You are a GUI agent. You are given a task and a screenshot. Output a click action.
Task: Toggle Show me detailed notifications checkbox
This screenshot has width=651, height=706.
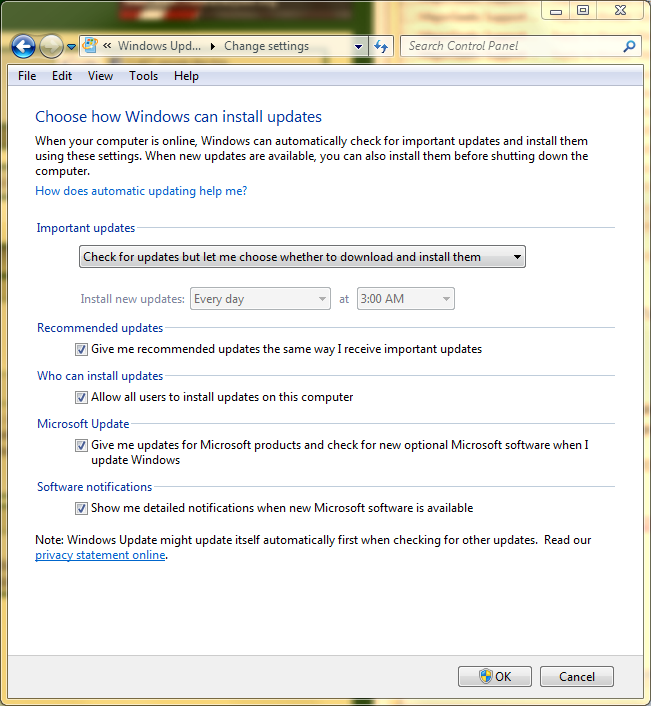pyautogui.click(x=82, y=509)
